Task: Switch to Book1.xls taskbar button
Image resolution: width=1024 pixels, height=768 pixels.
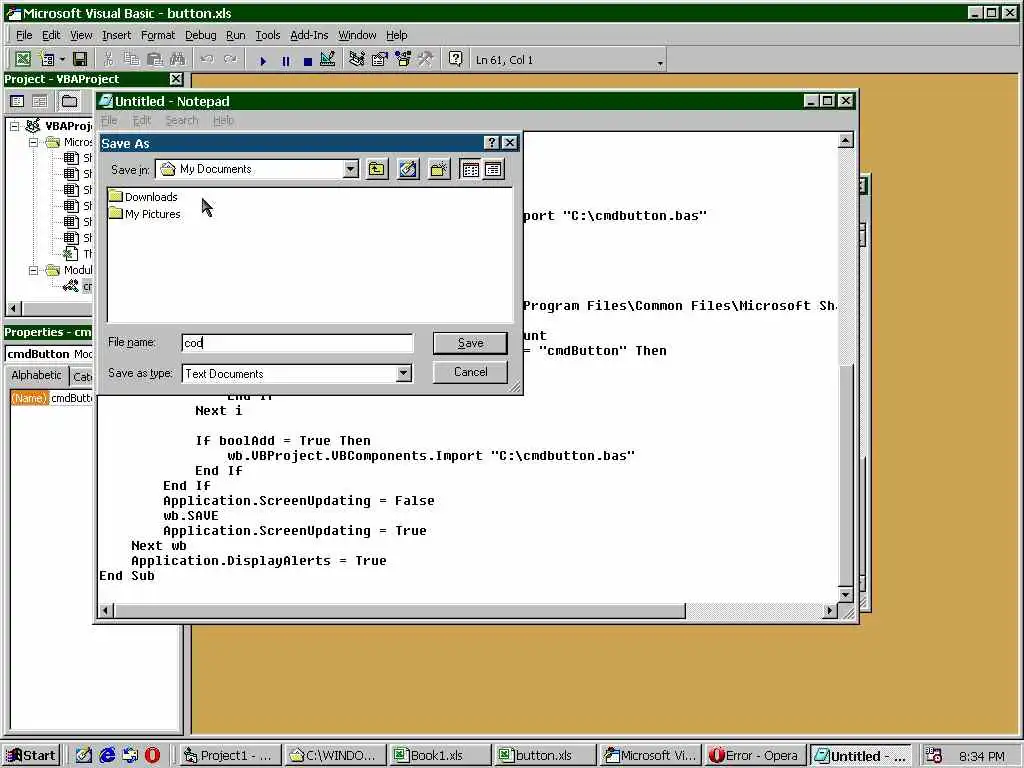Action: tap(439, 756)
